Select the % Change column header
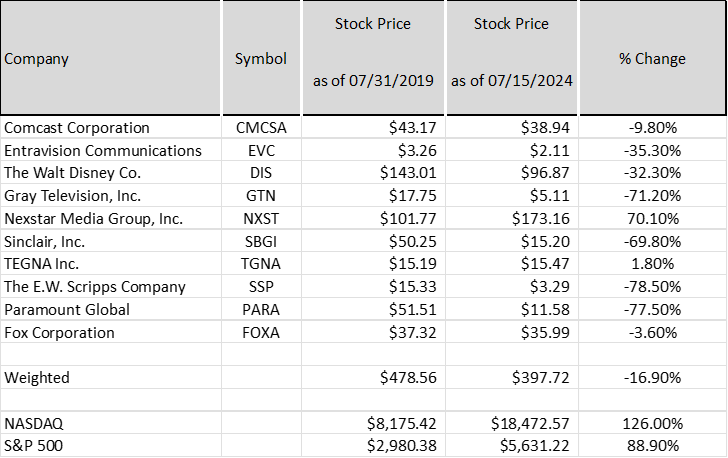 [652, 58]
